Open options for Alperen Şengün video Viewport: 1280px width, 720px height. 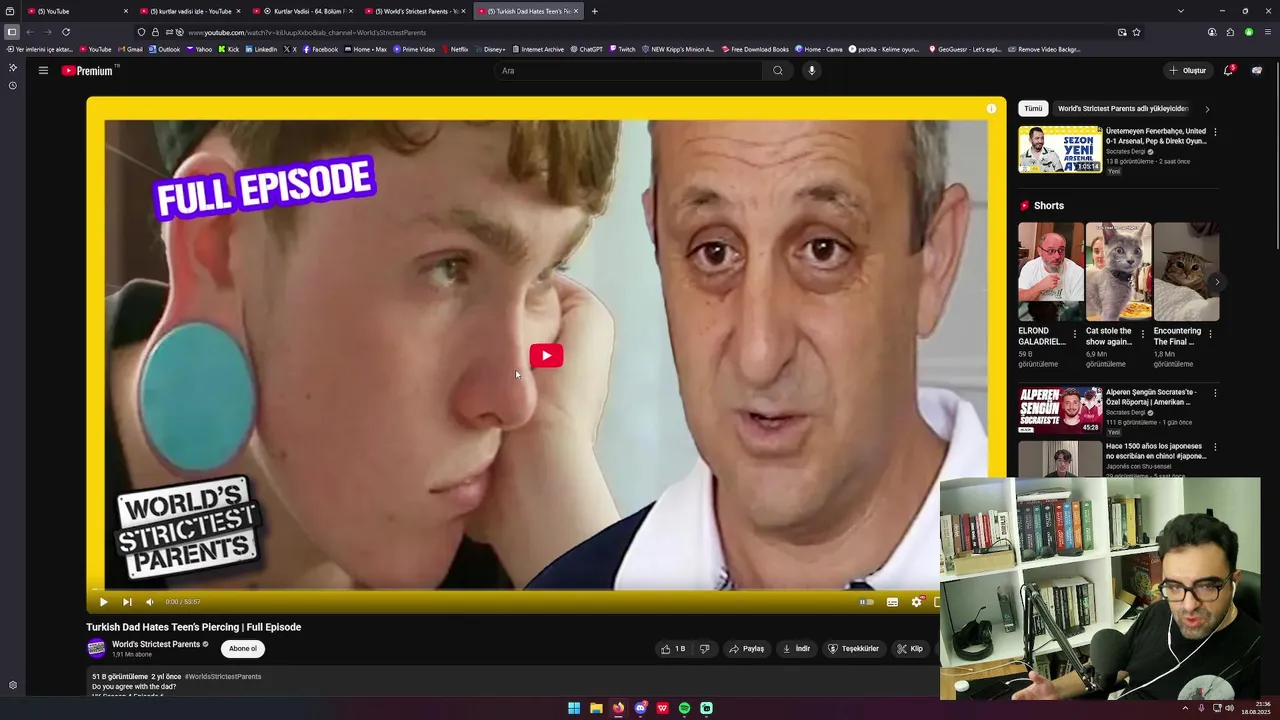pyautogui.click(x=1215, y=393)
